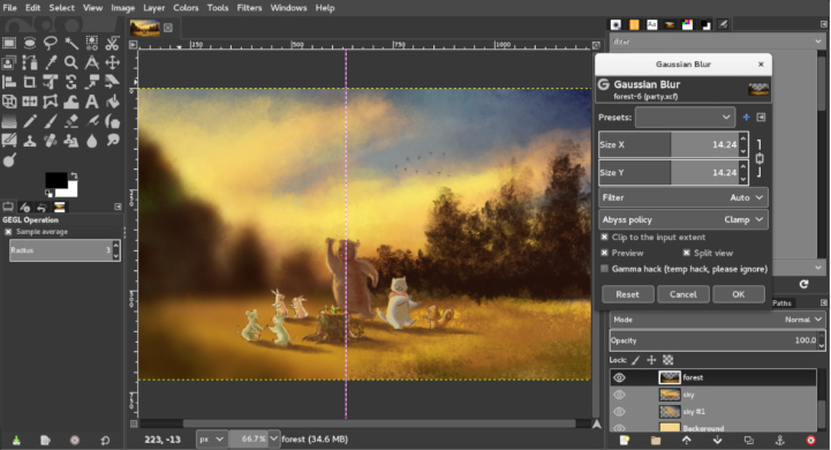The height and width of the screenshot is (450, 831).
Task: Select the Fuzzy Select magic wand tool
Action: [x=71, y=43]
